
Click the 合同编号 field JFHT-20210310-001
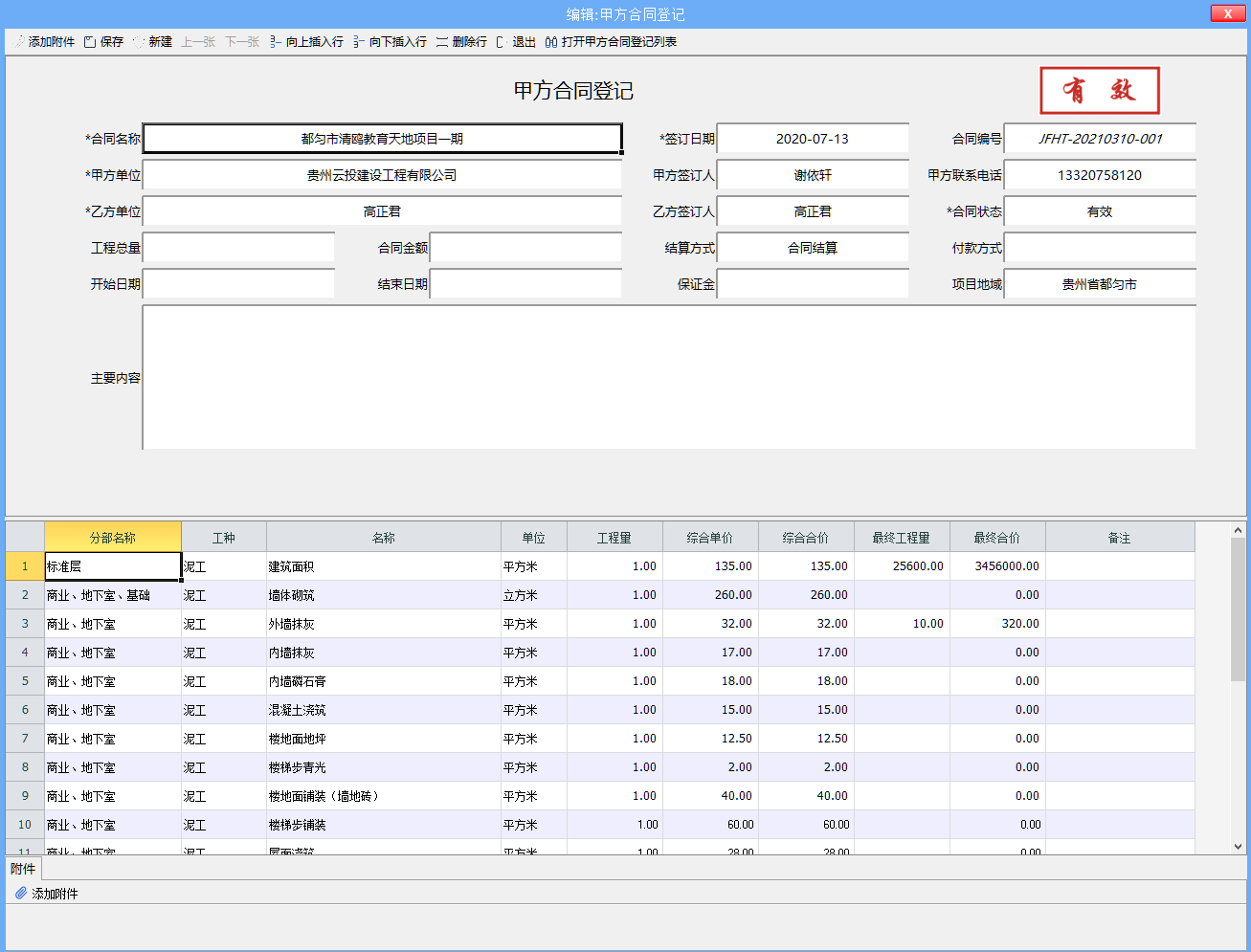1100,139
